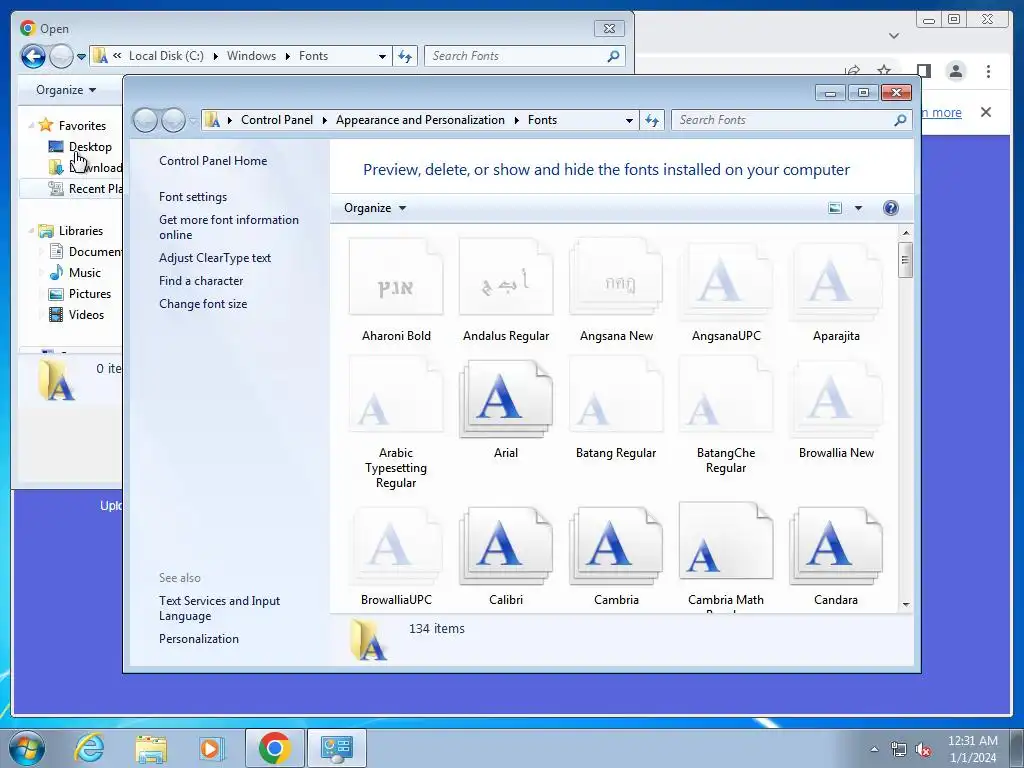This screenshot has height=768, width=1024.
Task: Select the BrowalliaUPC font icon
Action: click(396, 545)
